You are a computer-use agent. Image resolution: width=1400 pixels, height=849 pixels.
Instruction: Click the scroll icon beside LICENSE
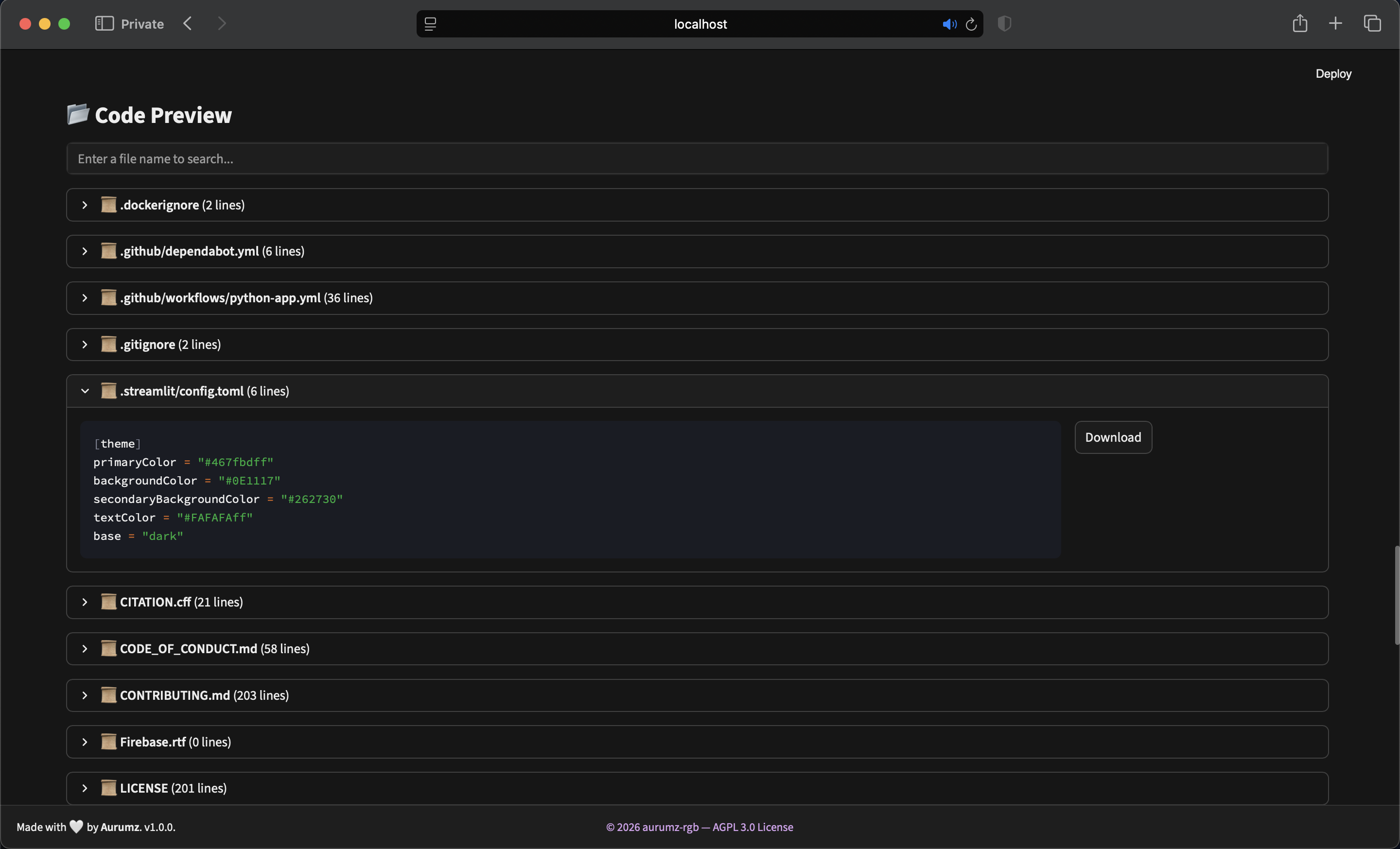click(108, 788)
